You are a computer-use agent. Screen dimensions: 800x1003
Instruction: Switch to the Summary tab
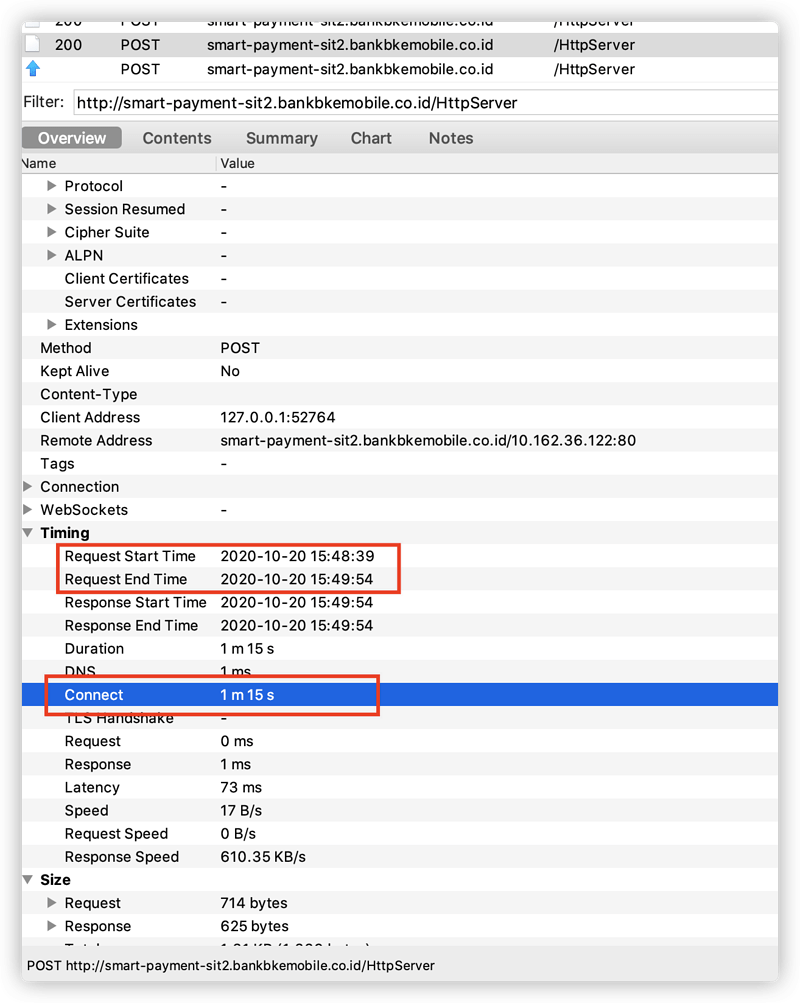point(282,138)
